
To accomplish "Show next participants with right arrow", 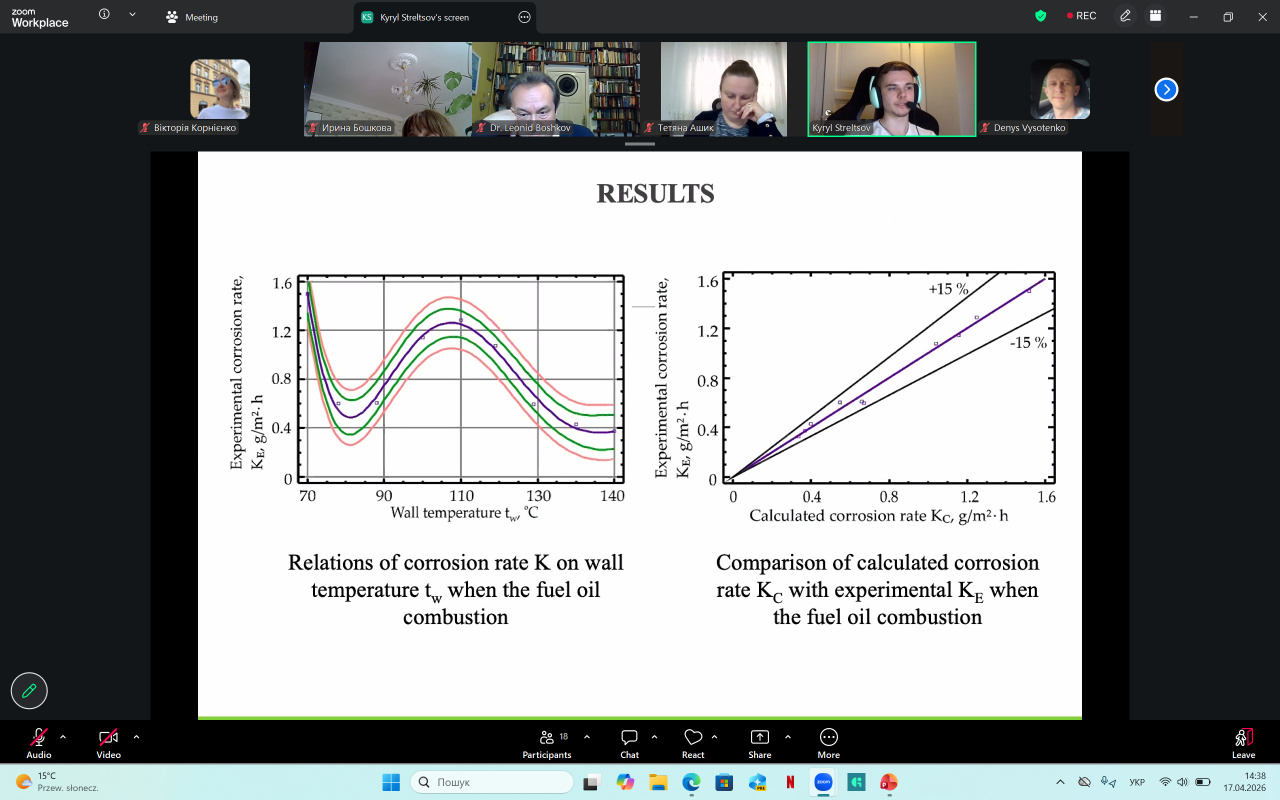I will (x=1166, y=89).
